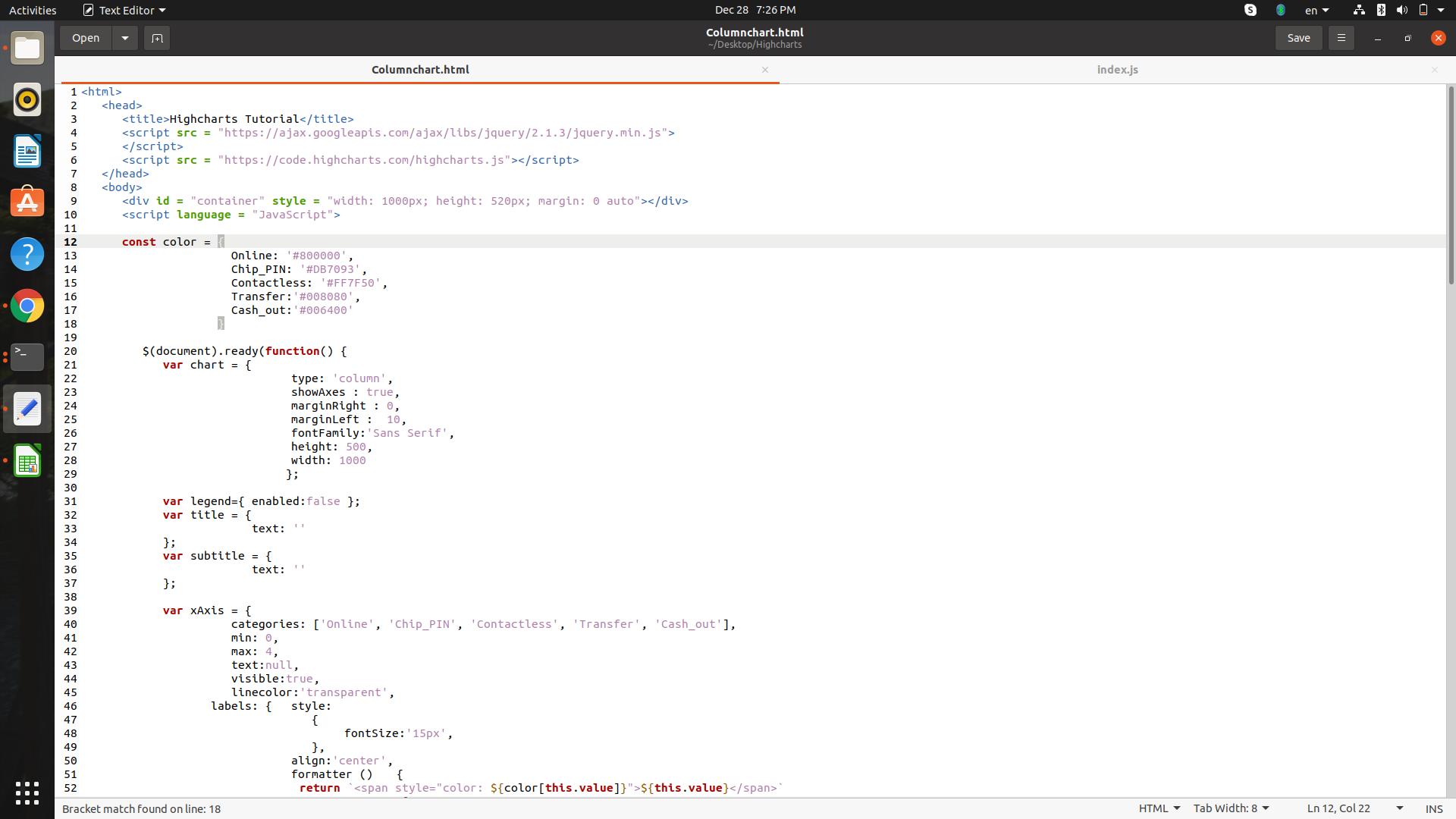Click the '#800000' color value
The height and width of the screenshot is (819, 1456).
[x=316, y=256]
